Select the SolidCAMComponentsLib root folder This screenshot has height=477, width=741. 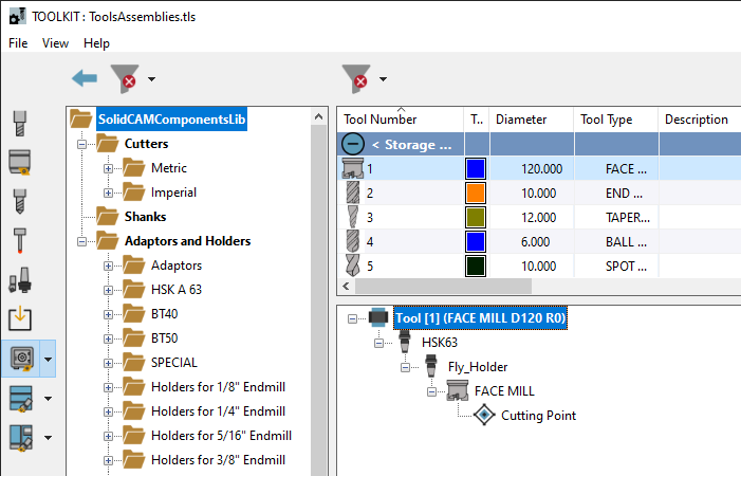(x=172, y=119)
